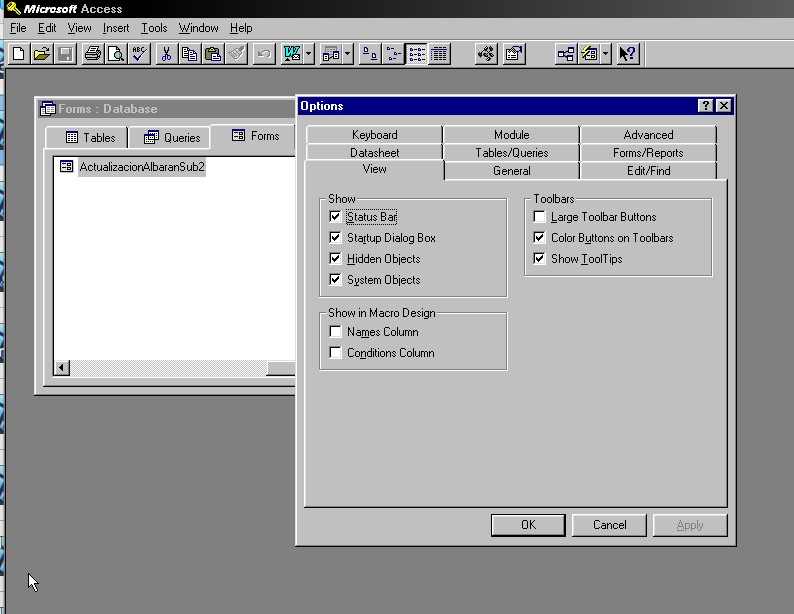Click the OfficeLinks Word merge icon
The height and width of the screenshot is (614, 794).
click(292, 54)
